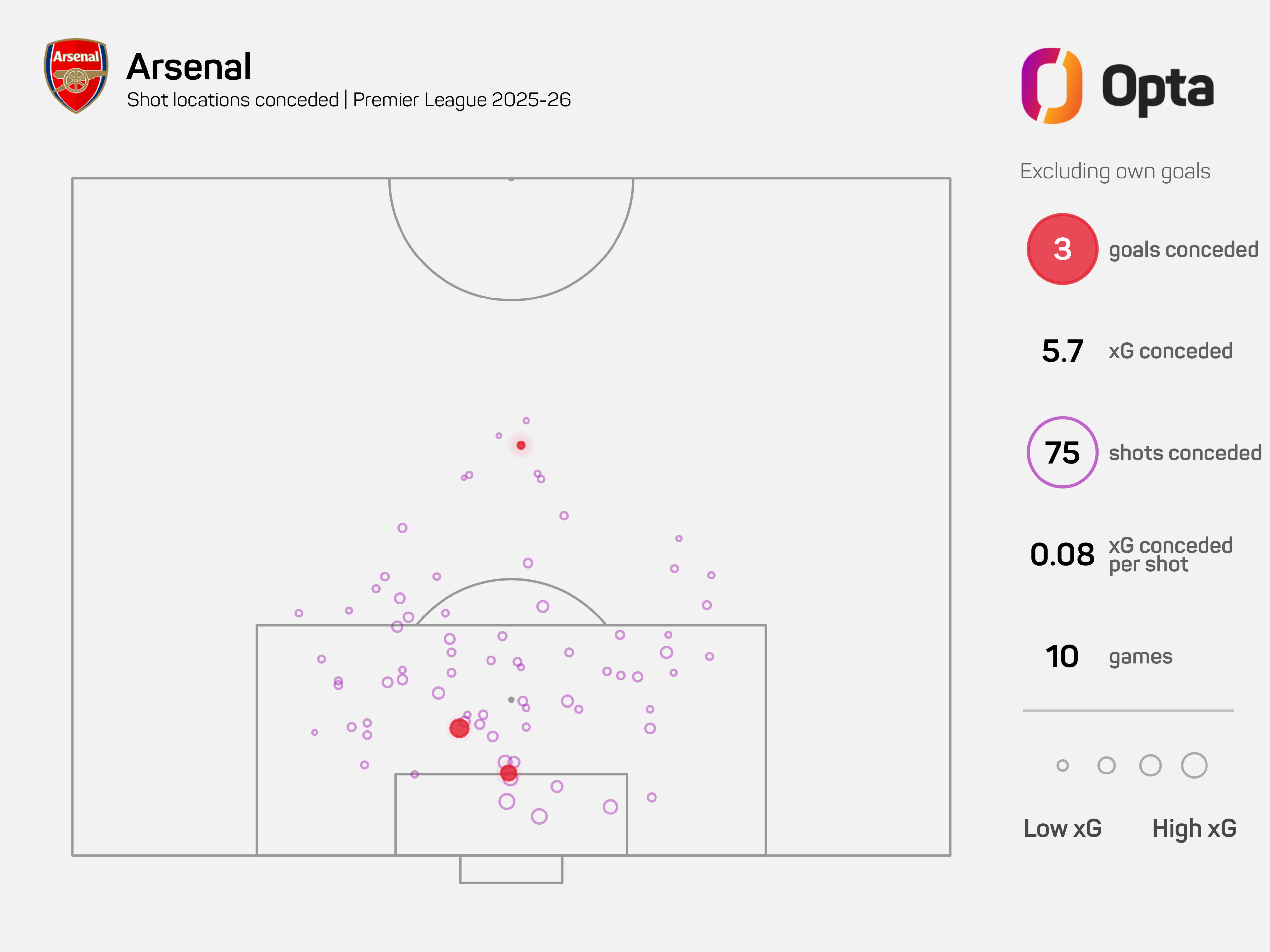Click the High xG legend label
Viewport: 1270px width, 952px height.
pyautogui.click(x=1194, y=829)
